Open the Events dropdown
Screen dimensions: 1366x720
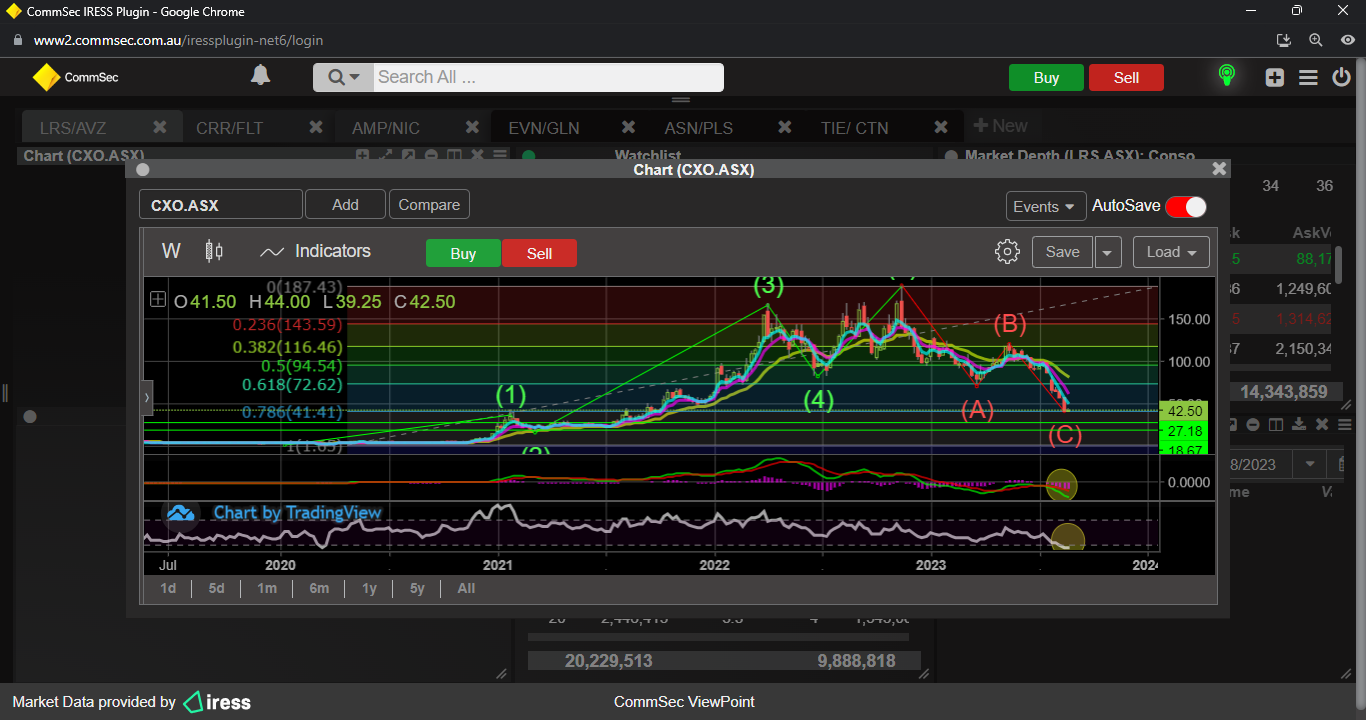tap(1046, 206)
